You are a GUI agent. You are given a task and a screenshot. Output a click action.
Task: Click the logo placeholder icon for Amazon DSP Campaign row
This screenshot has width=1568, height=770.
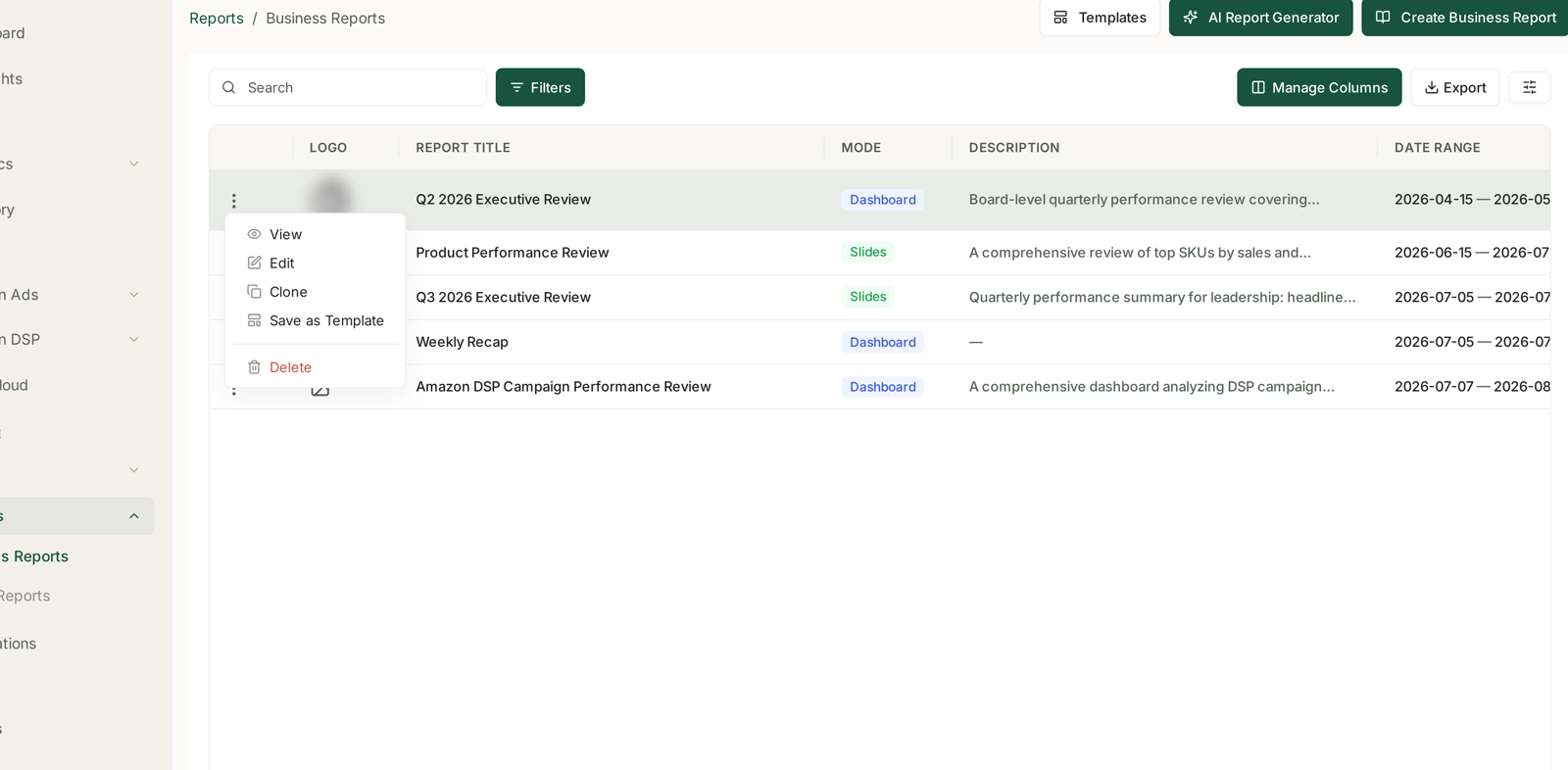[320, 390]
